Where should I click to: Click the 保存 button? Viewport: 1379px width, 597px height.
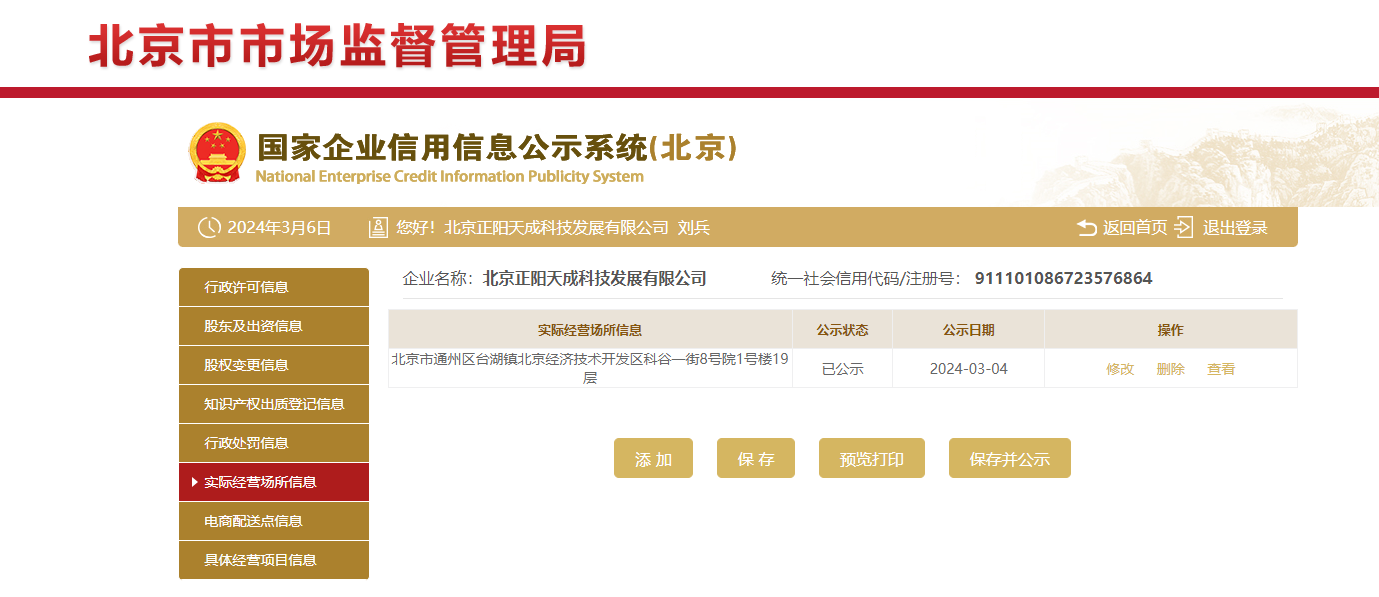click(756, 458)
